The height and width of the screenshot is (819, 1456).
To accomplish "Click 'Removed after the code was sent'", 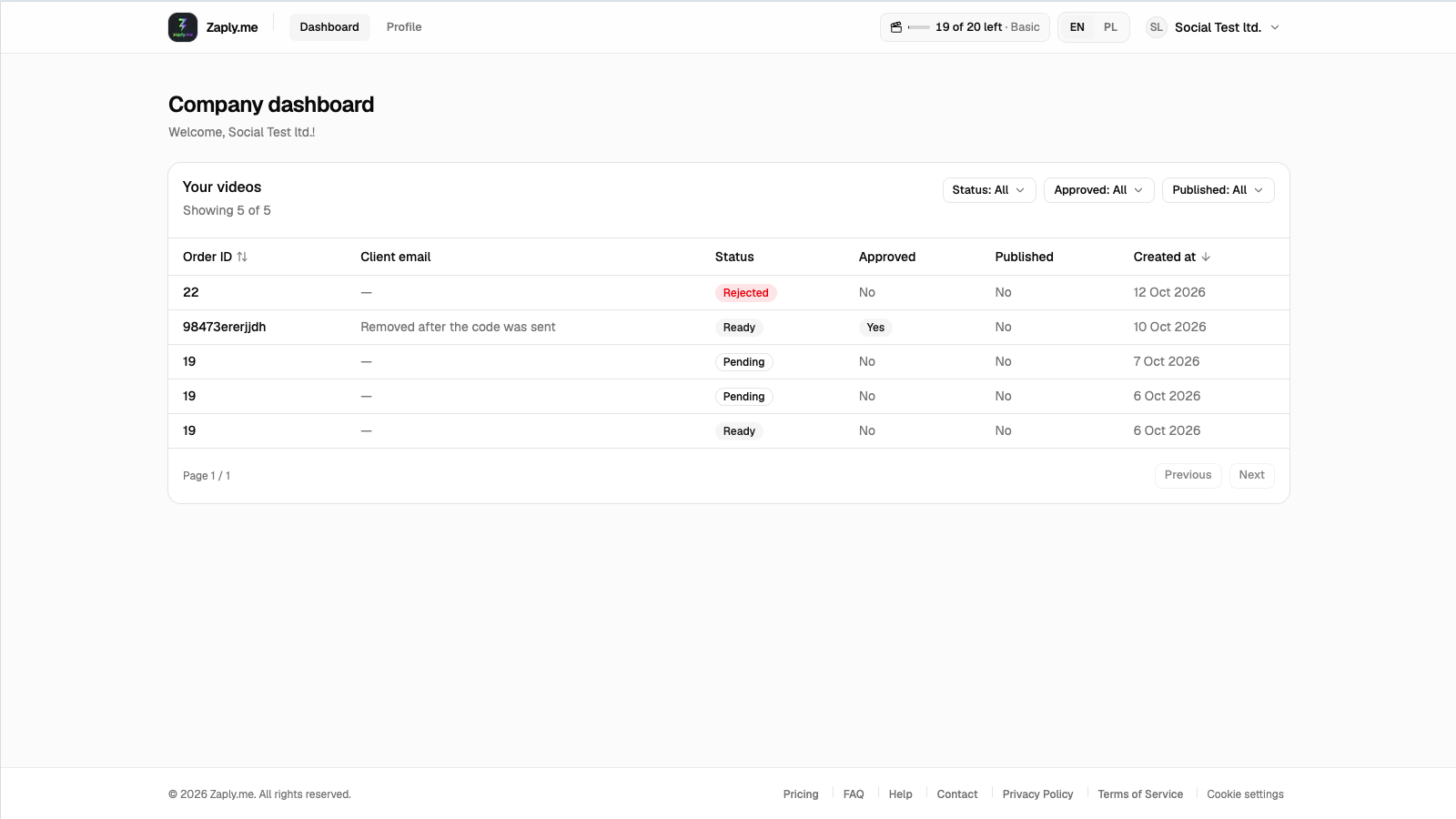I will [x=458, y=327].
